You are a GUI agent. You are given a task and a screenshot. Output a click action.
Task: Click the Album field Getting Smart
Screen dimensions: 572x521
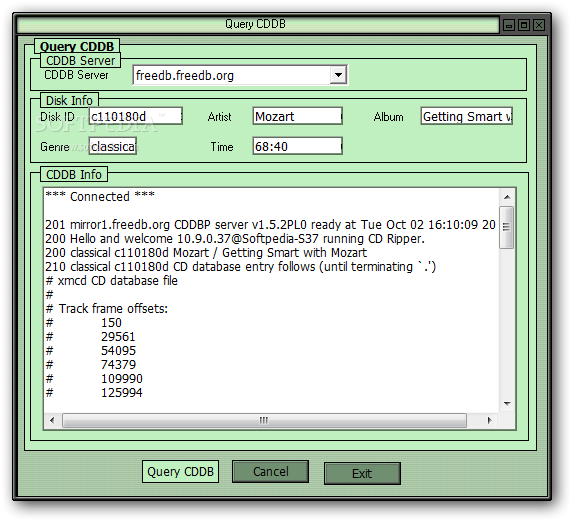467,116
